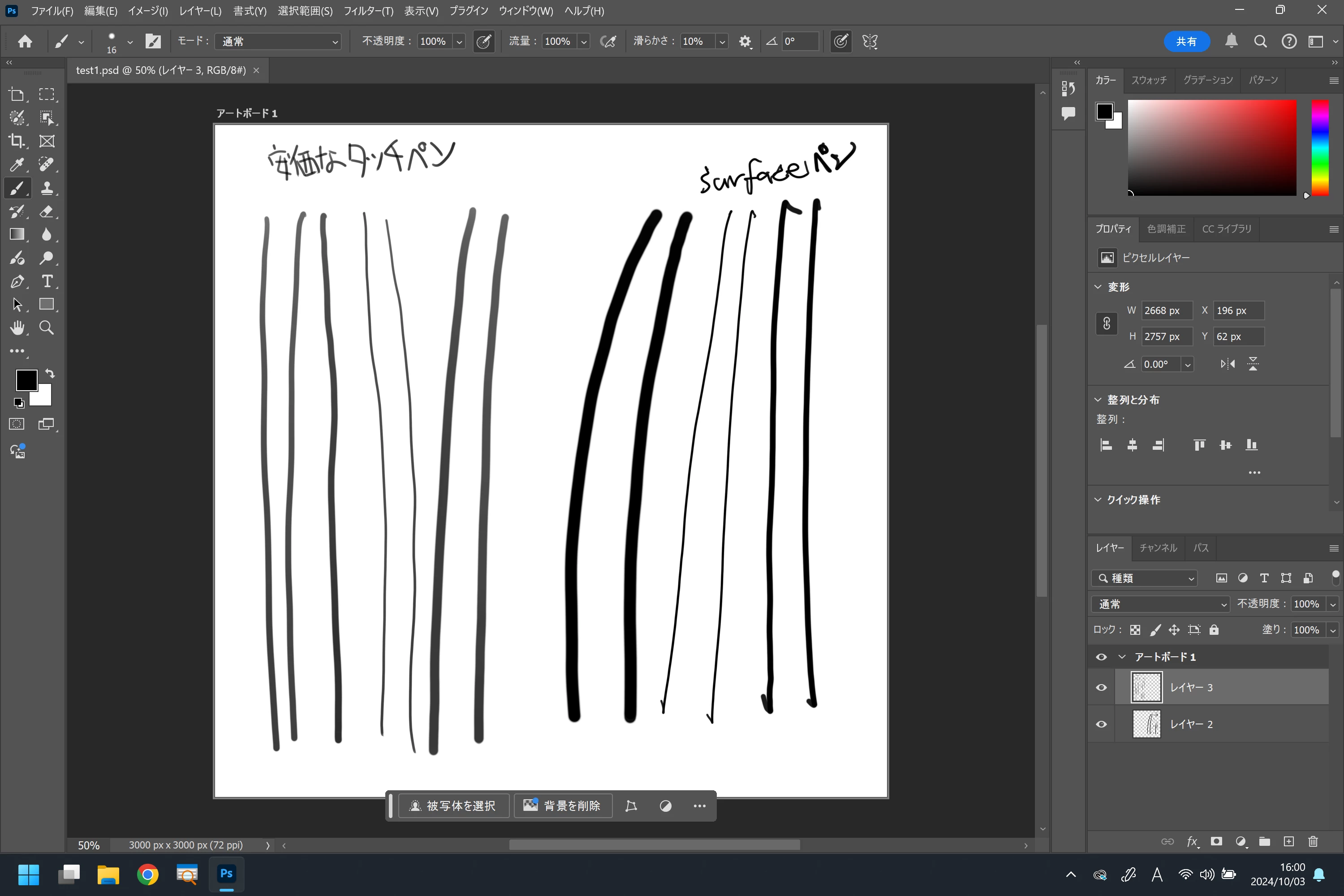Open Photoshop from the Windows taskbar

tap(226, 874)
